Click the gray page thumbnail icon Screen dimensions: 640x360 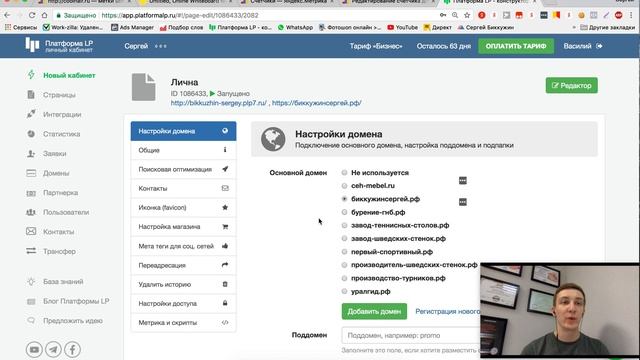[144, 87]
